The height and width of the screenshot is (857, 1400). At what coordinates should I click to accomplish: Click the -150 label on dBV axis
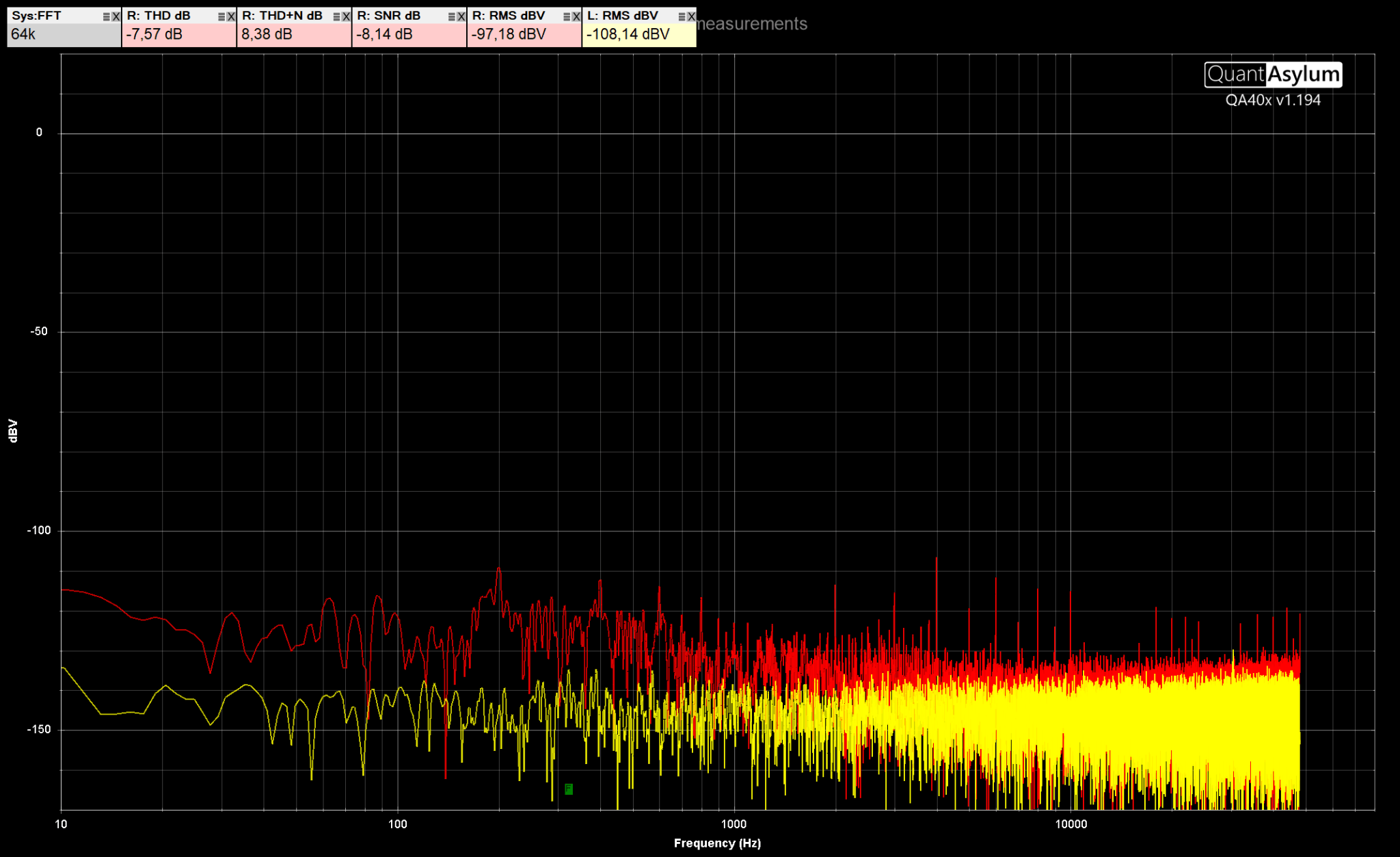[38, 730]
